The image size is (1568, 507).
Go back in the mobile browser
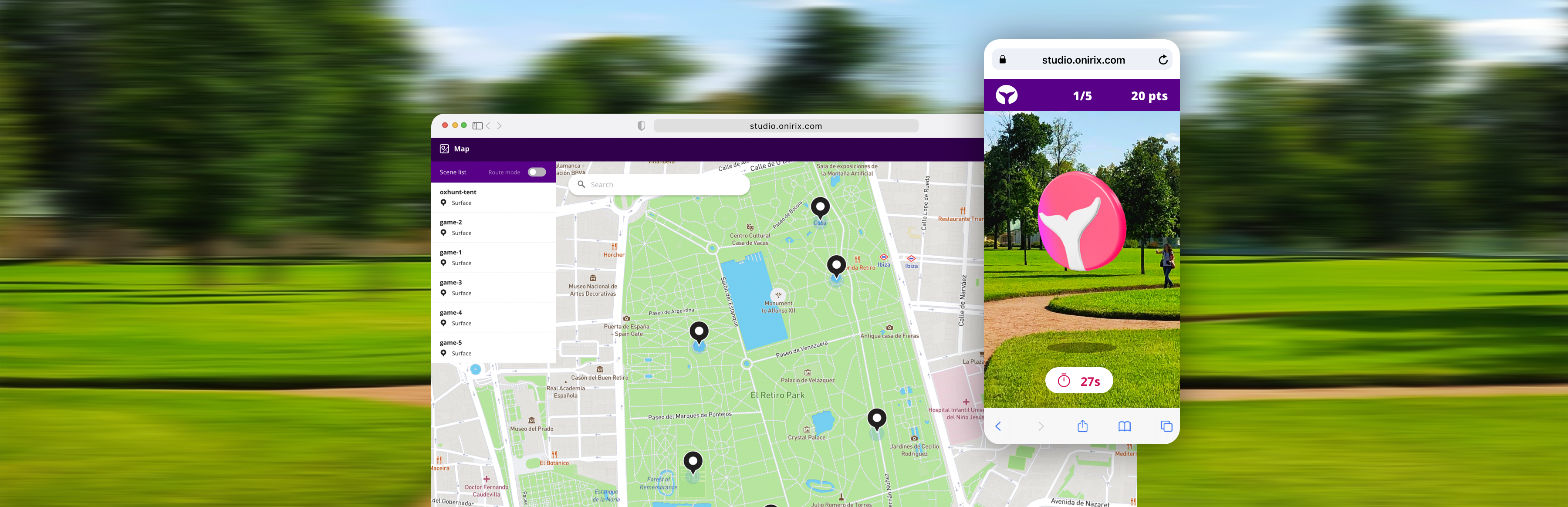[x=998, y=426]
